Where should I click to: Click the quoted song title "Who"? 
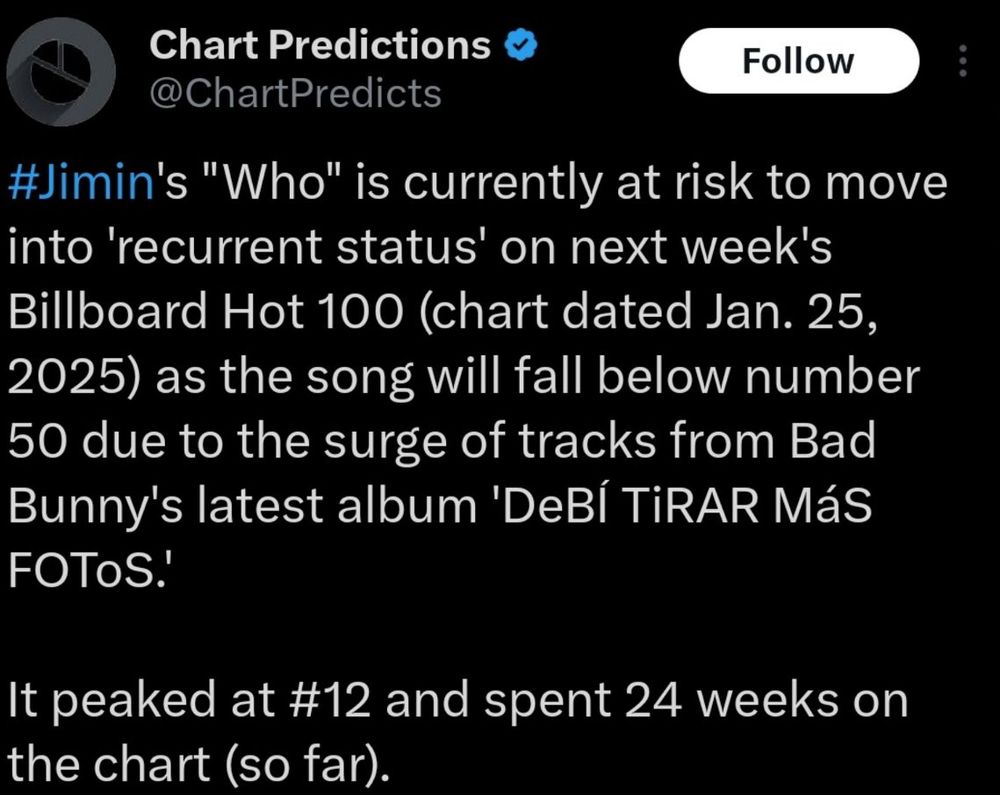[277, 181]
